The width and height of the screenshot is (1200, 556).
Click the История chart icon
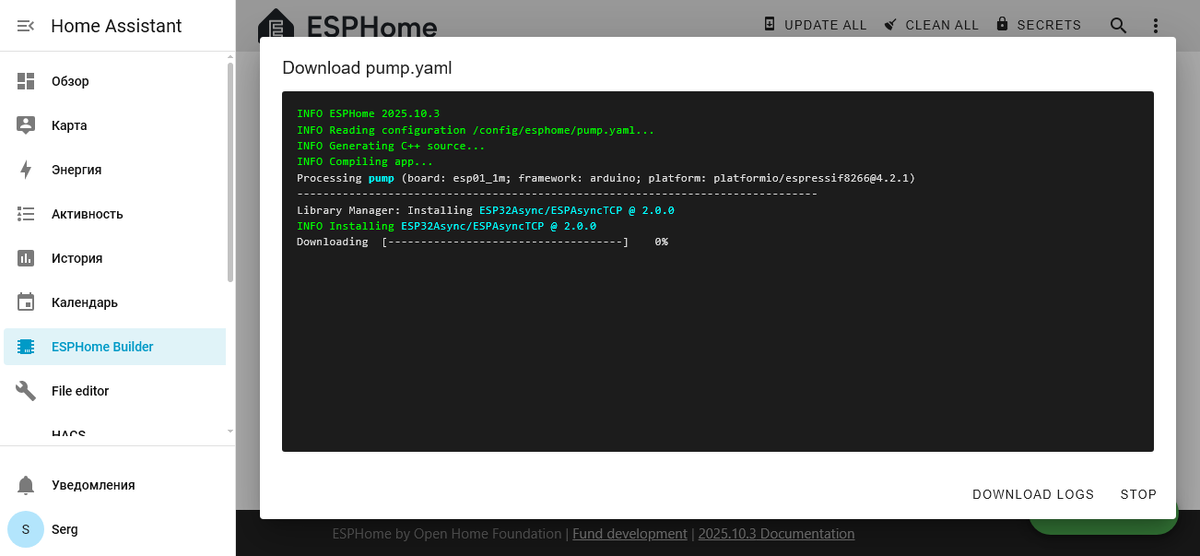(26, 258)
